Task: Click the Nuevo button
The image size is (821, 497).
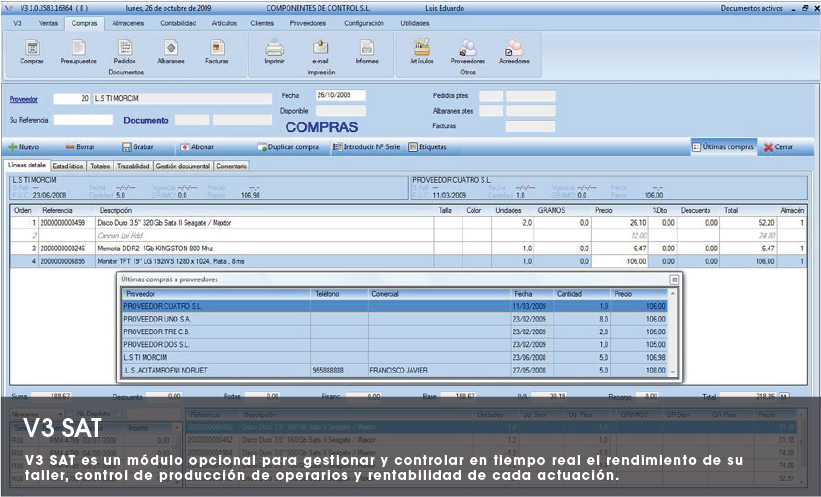Action: pos(23,147)
